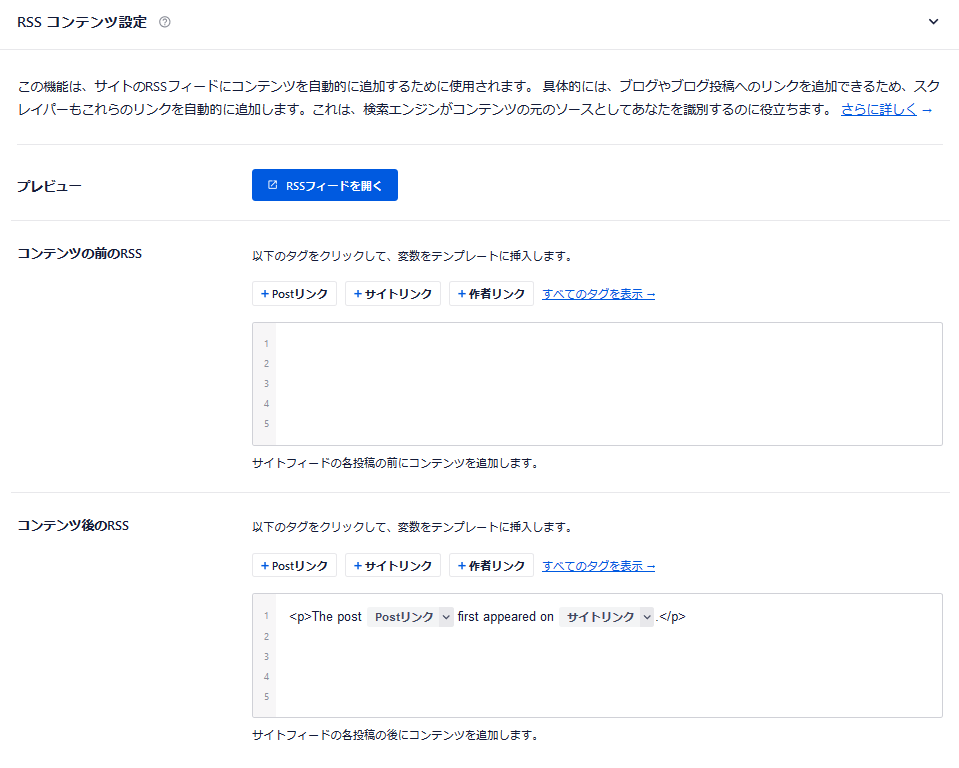Open dropdown arrow on サイトリンク tag in editor
This screenshot has height=768, width=959.
coord(646,617)
